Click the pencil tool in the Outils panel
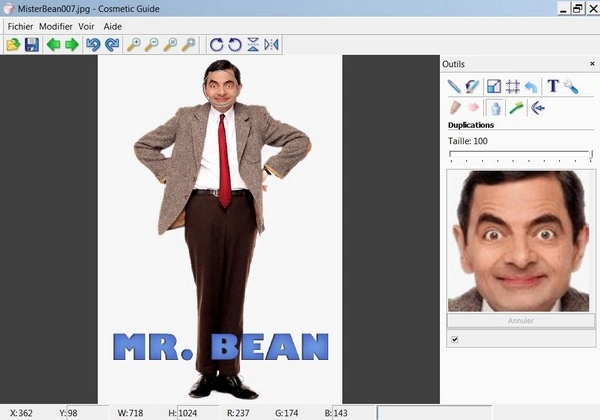 (454, 87)
